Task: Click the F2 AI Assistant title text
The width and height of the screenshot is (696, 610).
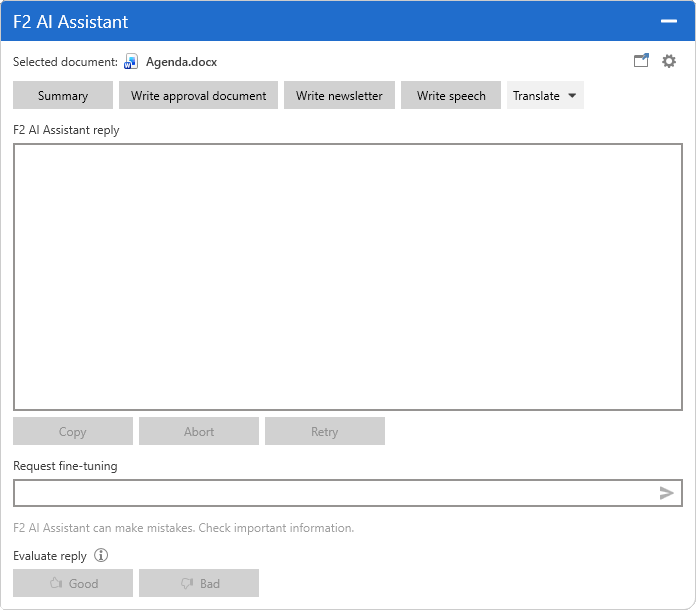Action: [71, 22]
